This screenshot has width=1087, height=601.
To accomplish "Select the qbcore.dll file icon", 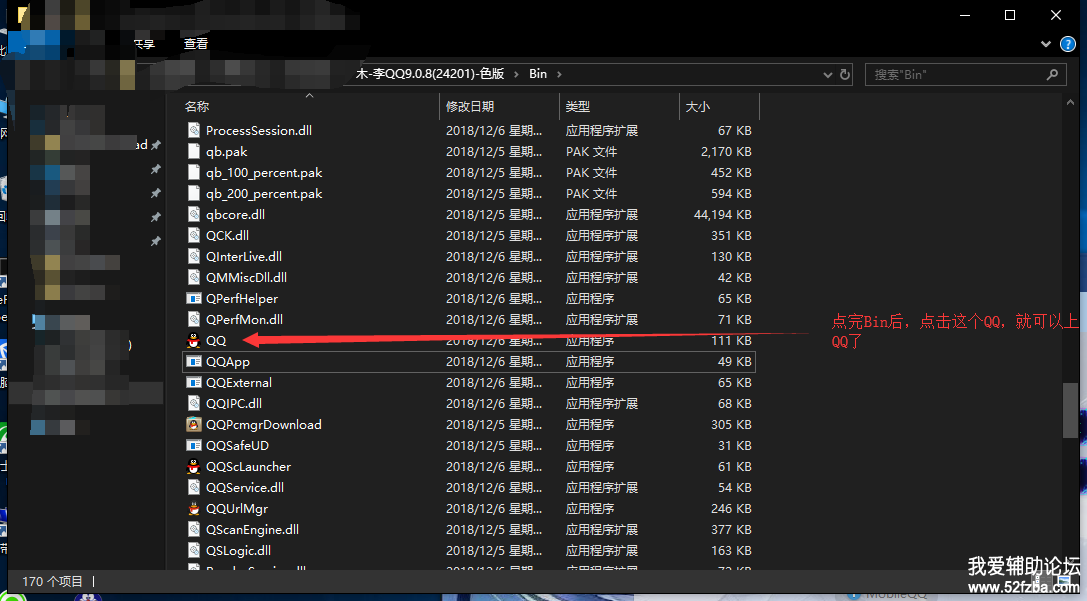I will 196,215.
